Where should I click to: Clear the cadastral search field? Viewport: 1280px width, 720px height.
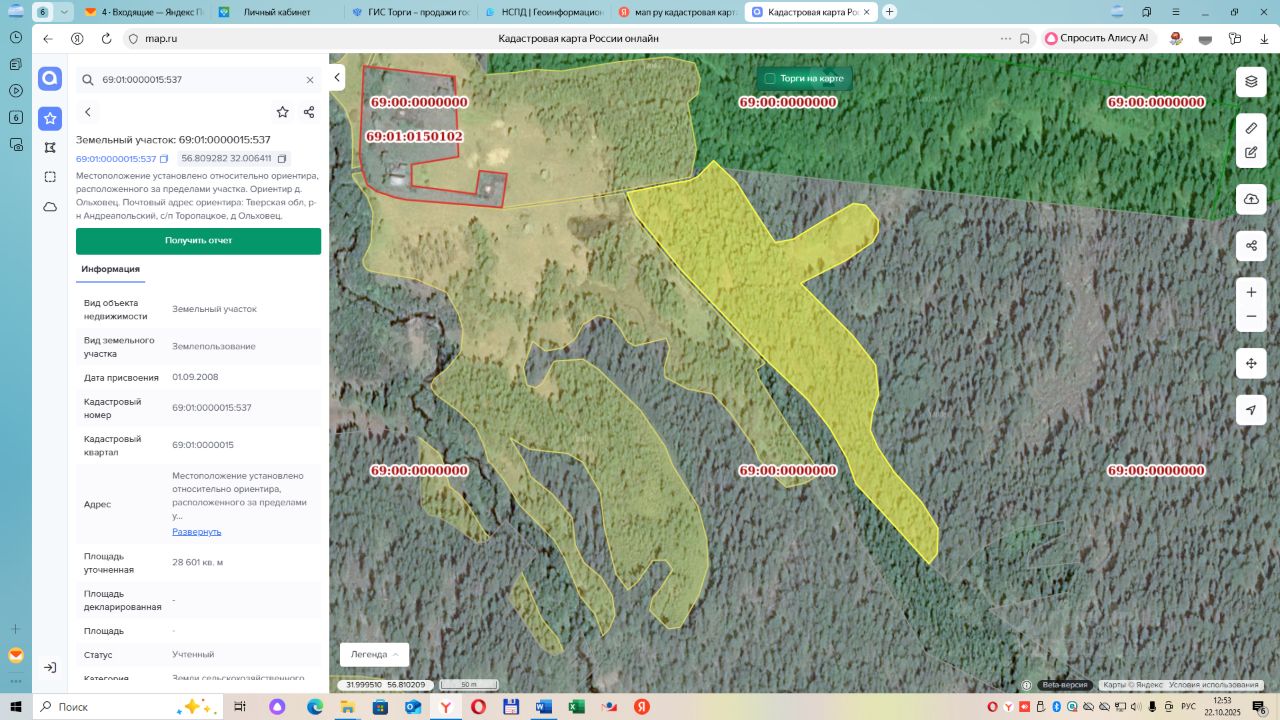[x=310, y=80]
